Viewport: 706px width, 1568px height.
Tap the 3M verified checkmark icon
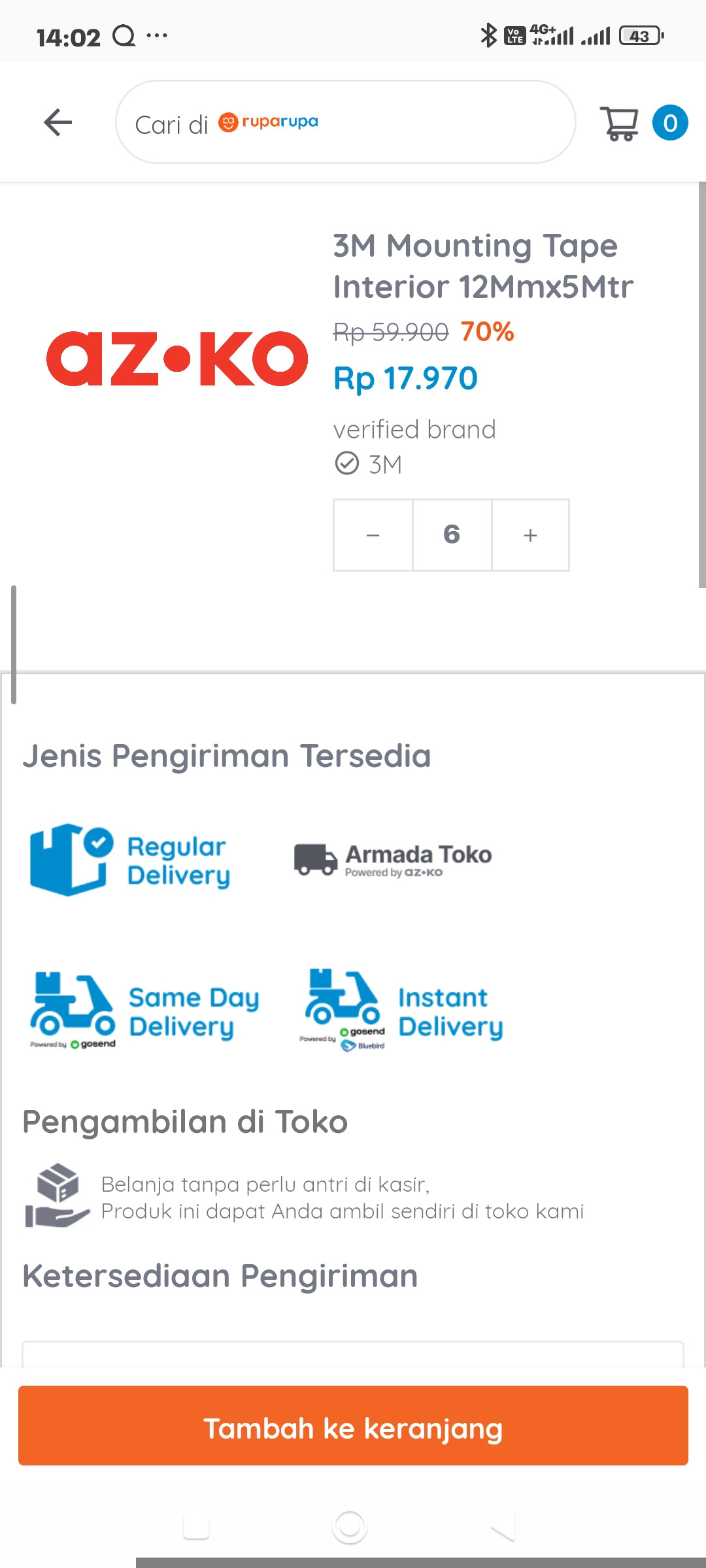346,463
